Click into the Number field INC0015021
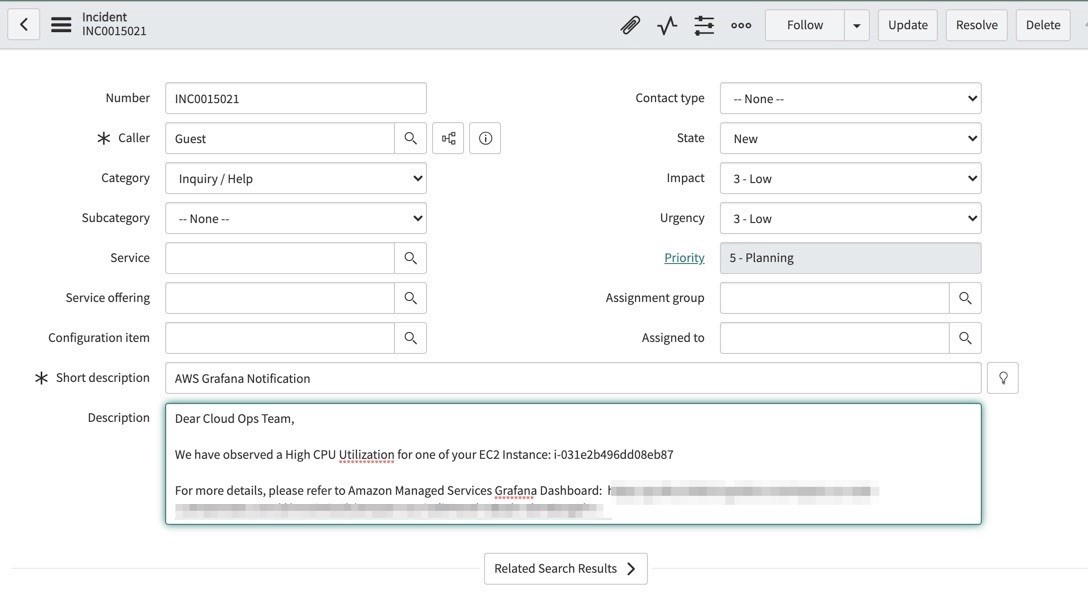The image size is (1088, 595). tap(296, 98)
